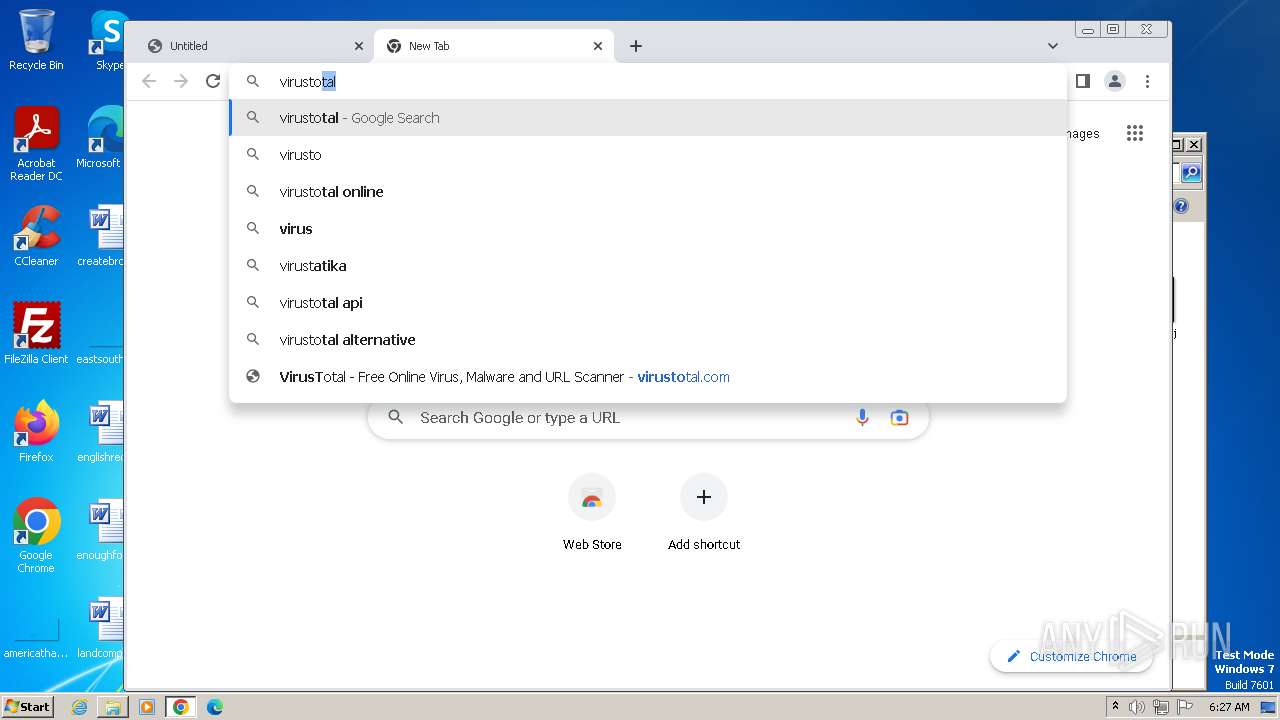Open a new tab with plus button
1280x720 pixels.
click(x=636, y=46)
